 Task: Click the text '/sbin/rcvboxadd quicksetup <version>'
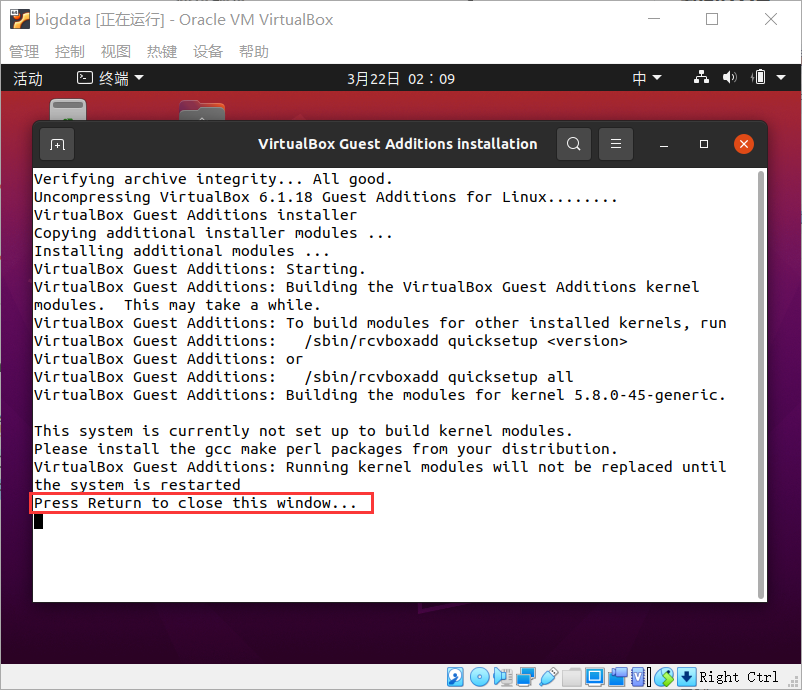[x=466, y=341]
